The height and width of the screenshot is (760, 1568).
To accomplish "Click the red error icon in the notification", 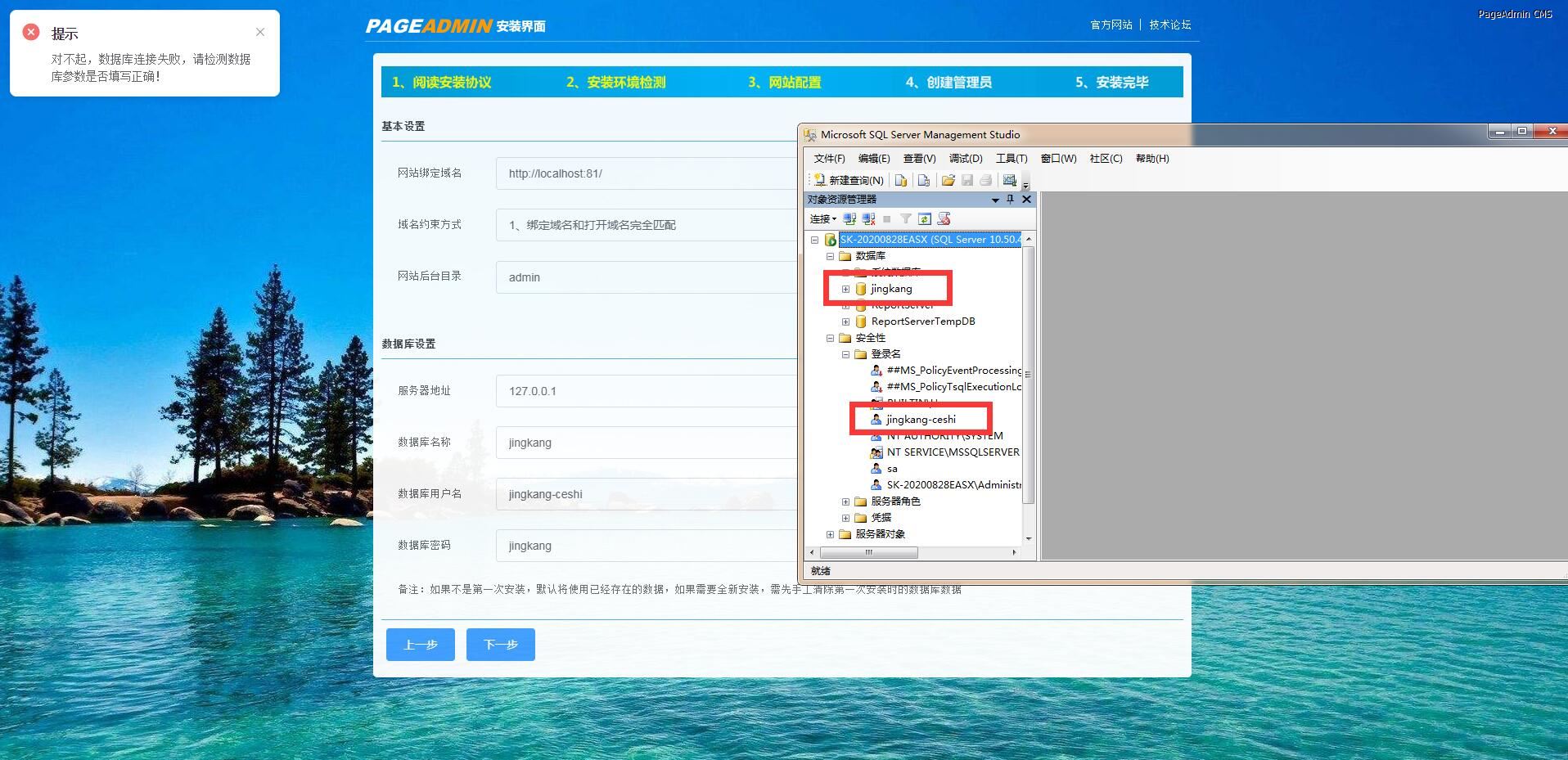I will click(31, 32).
